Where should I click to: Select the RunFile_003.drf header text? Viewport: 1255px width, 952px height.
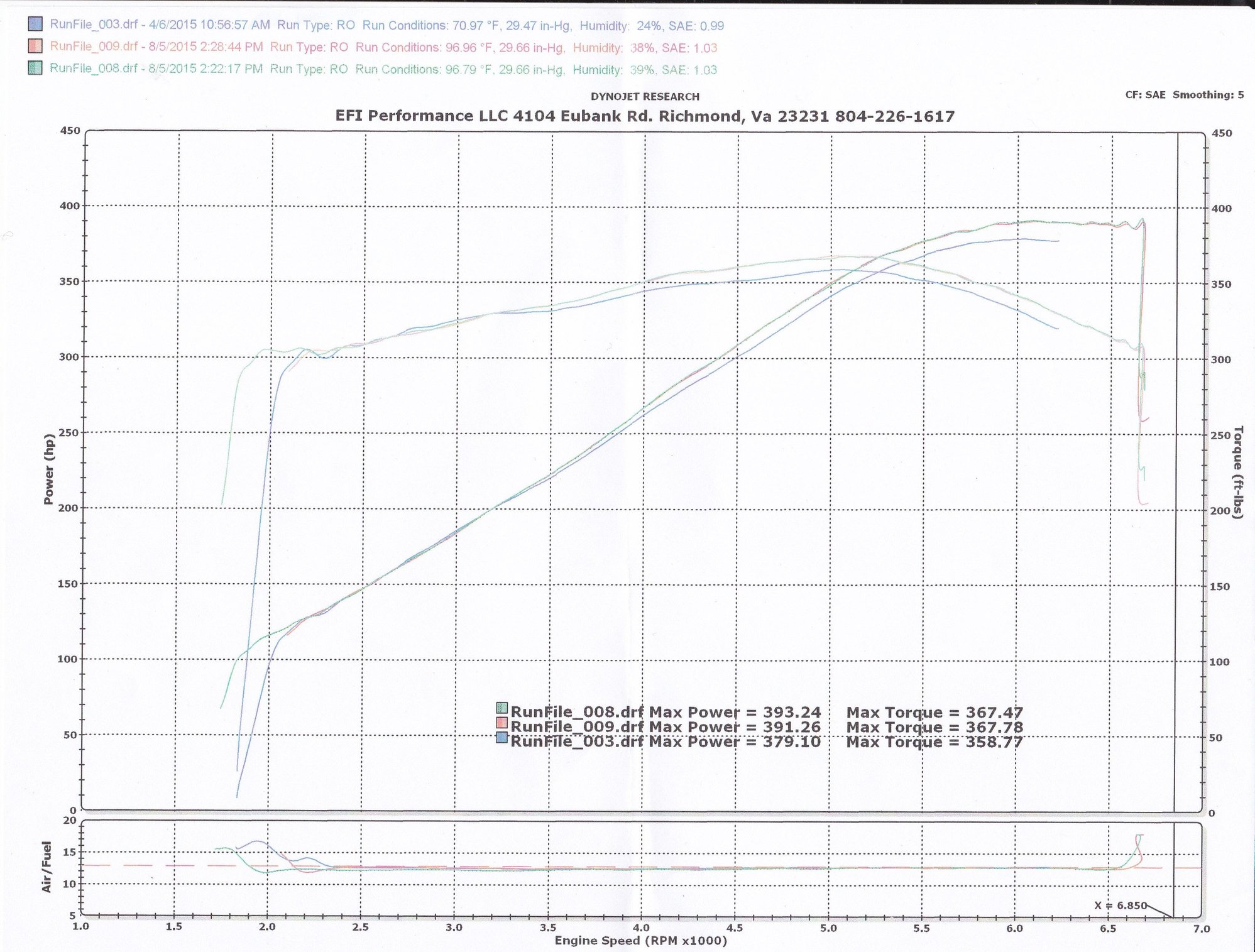[94, 25]
